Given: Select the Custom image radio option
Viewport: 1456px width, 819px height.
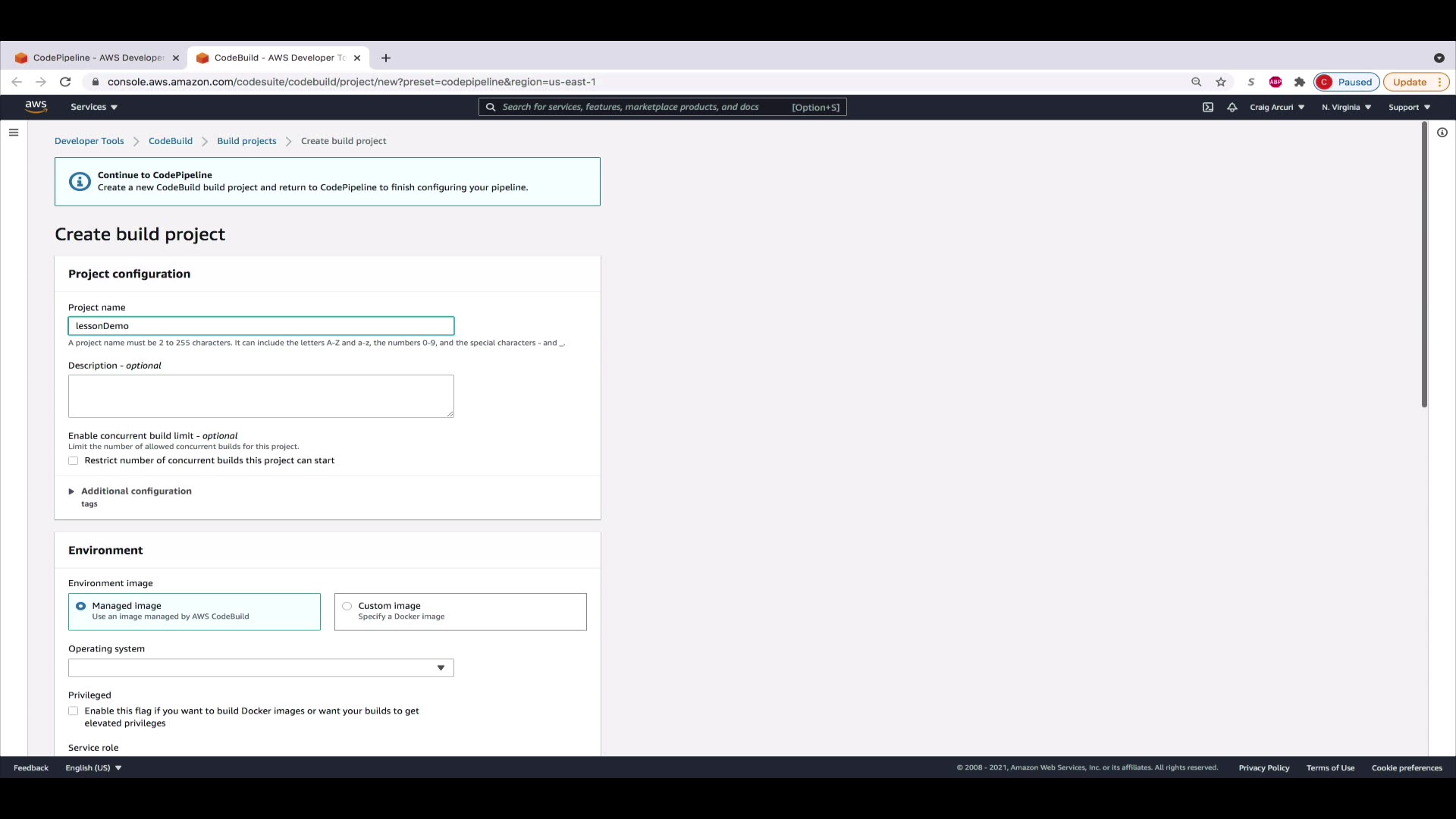Looking at the screenshot, I should [x=347, y=606].
